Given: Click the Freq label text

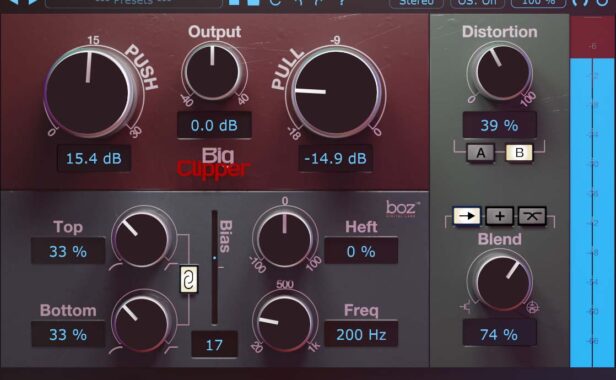Looking at the screenshot, I should [x=361, y=310].
